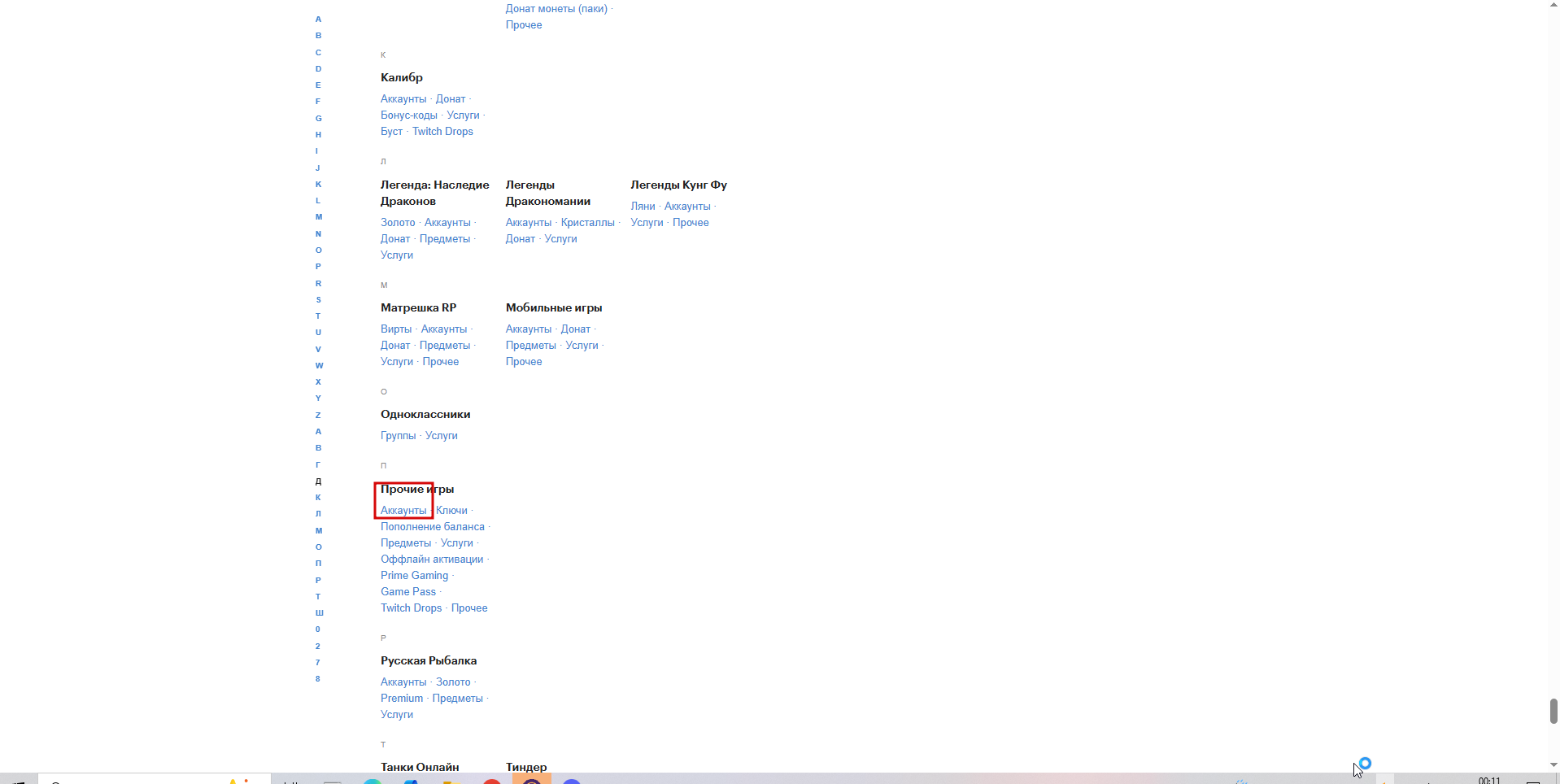
Task: Jump to letter U in alphabet index
Action: point(319,333)
